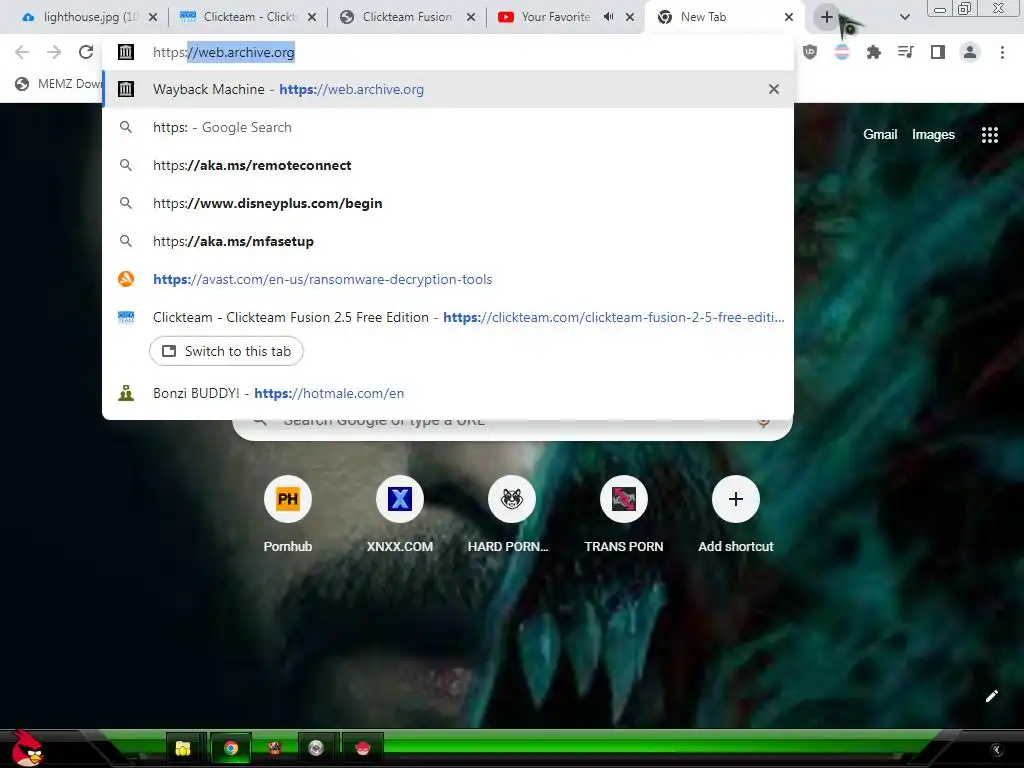The width and height of the screenshot is (1024, 768).
Task: Open the avast ransomware-decryption-tools suggestion
Action: 448,280
